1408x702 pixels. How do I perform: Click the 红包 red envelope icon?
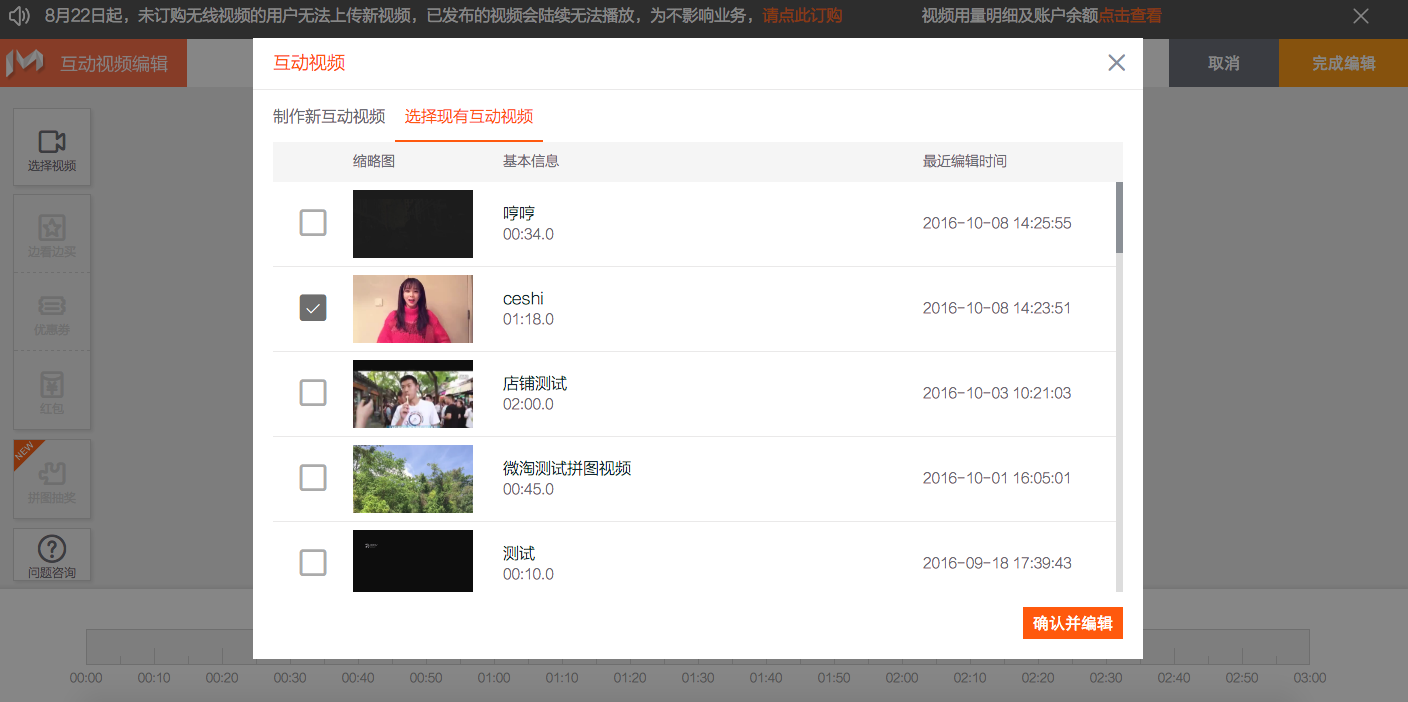[52, 384]
